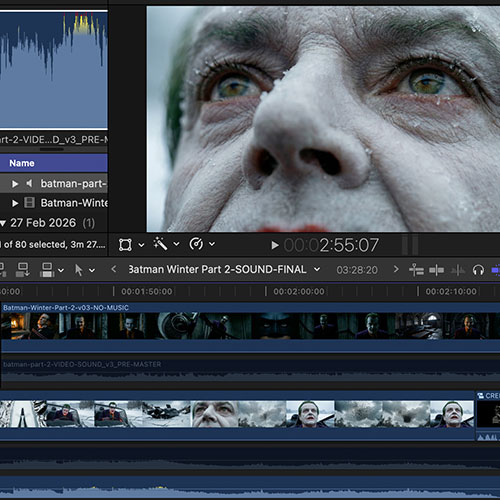The width and height of the screenshot is (500, 500).
Task: Select the Transform tool icon below the viewer
Action: (x=125, y=245)
